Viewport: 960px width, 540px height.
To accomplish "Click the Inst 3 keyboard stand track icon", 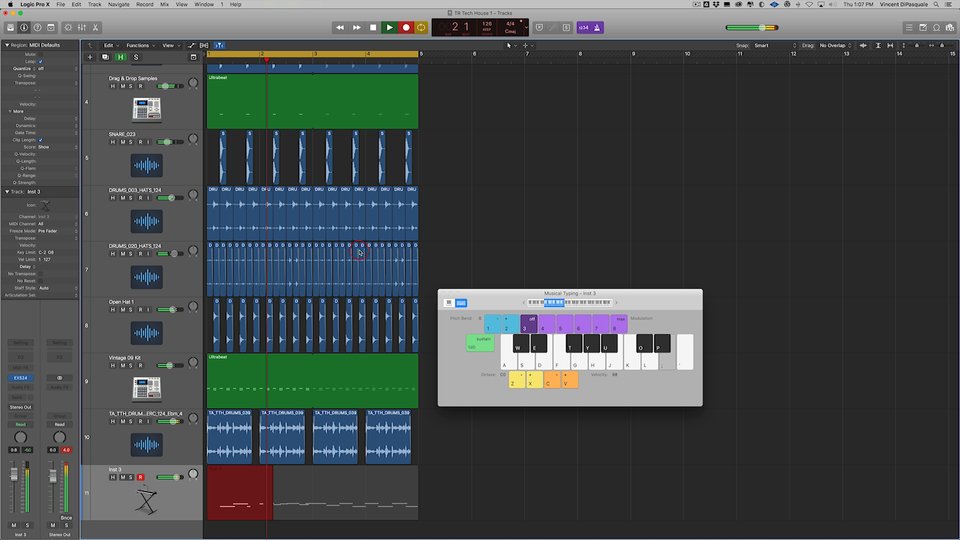I will pos(146,501).
